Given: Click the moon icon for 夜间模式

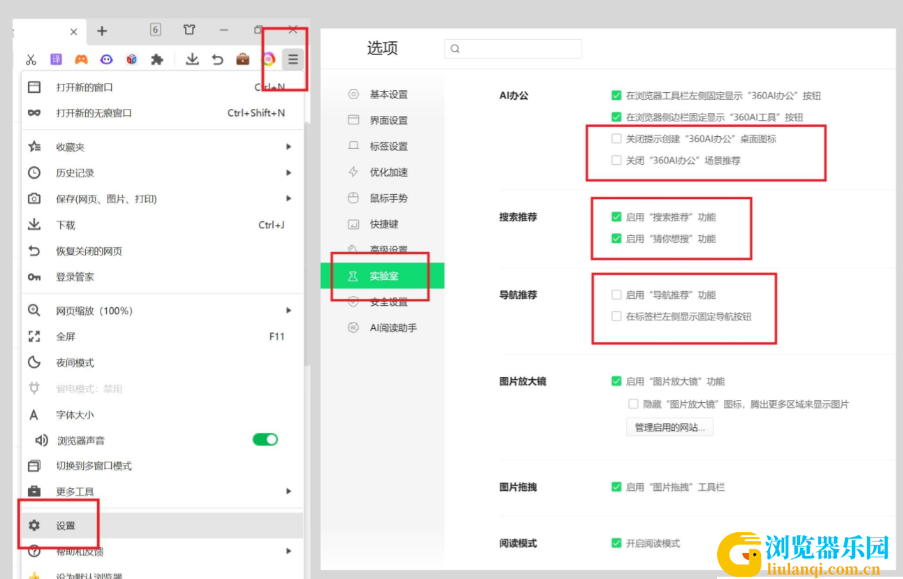Looking at the screenshot, I should (x=35, y=362).
